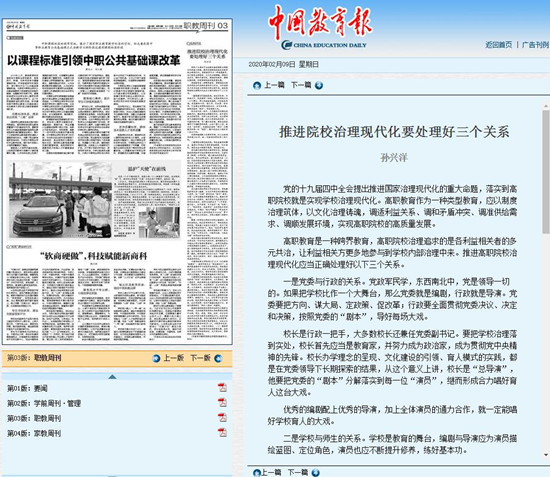Select 第02版：学前周刊·管理 in page list
This screenshot has height=477, width=550.
(x=44, y=403)
